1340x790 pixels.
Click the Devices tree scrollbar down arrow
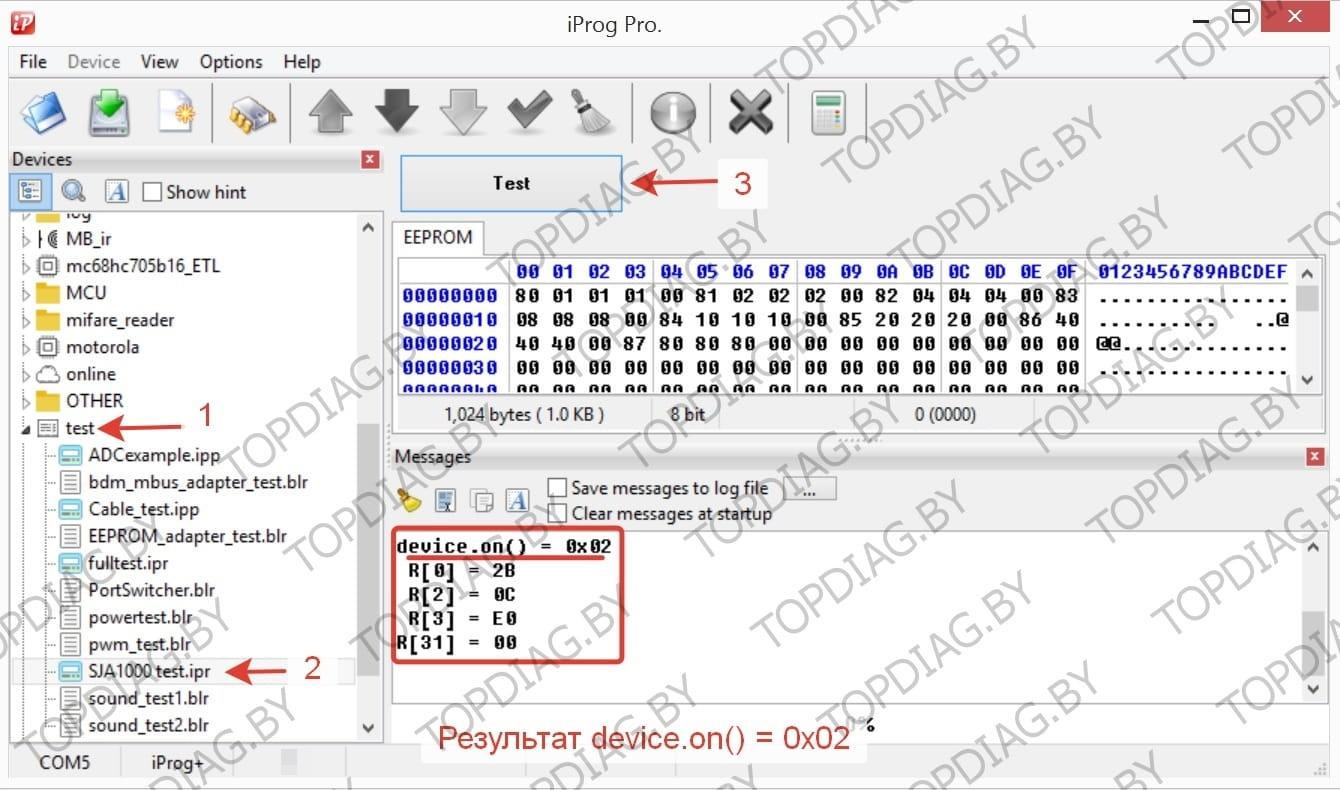[368, 728]
